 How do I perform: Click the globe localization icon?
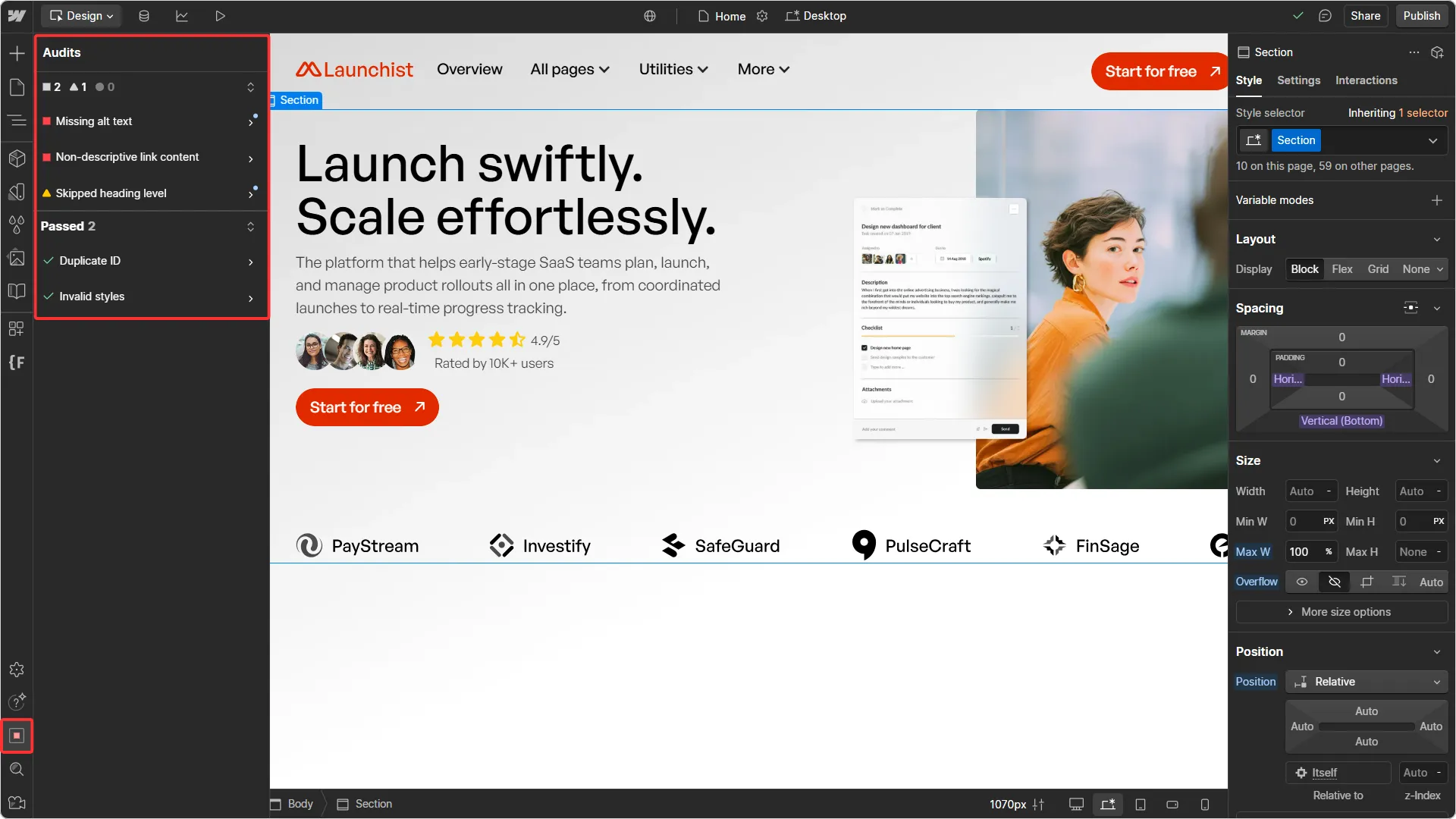coord(650,16)
